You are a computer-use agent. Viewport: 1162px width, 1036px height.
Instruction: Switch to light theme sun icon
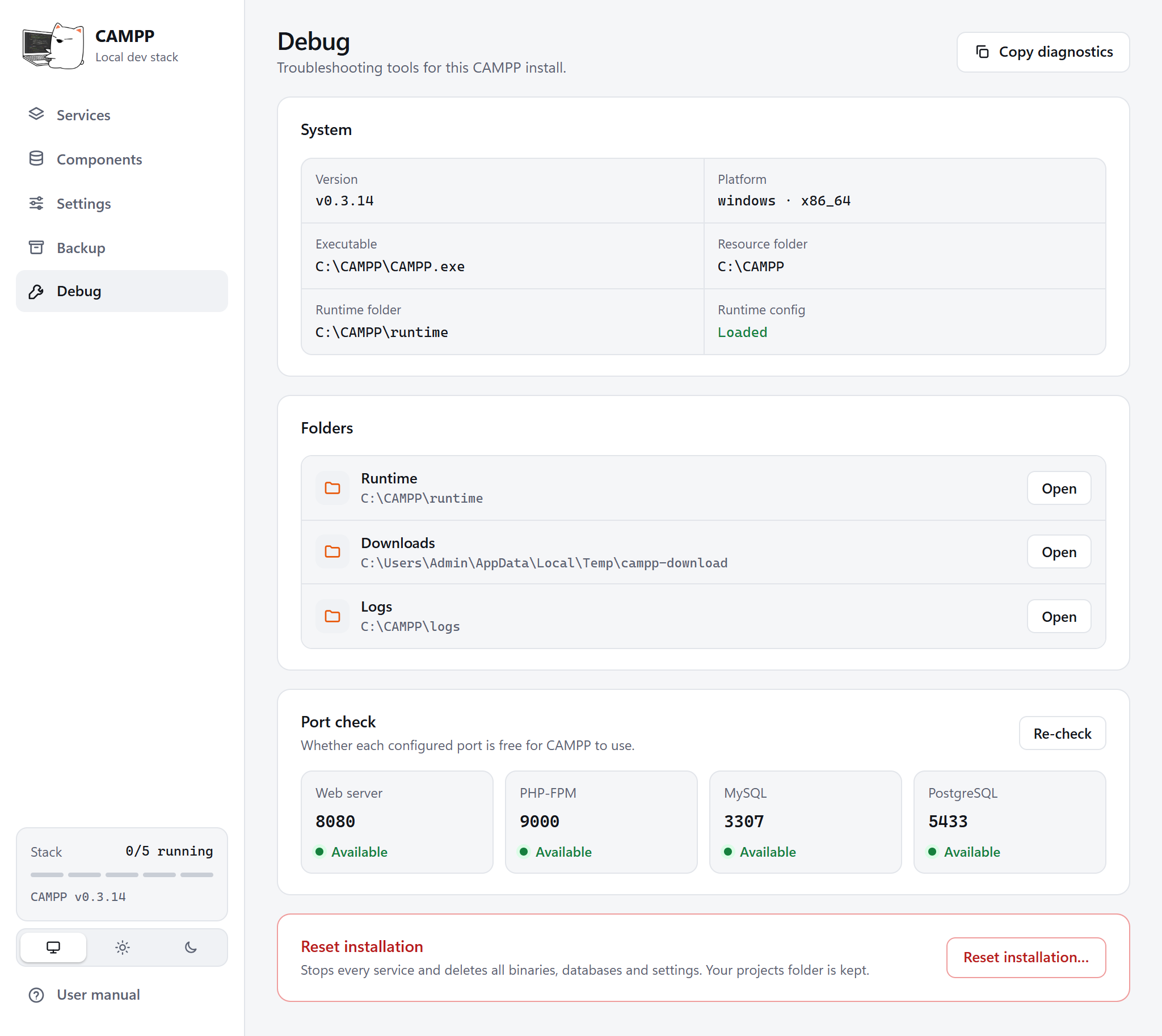123,947
